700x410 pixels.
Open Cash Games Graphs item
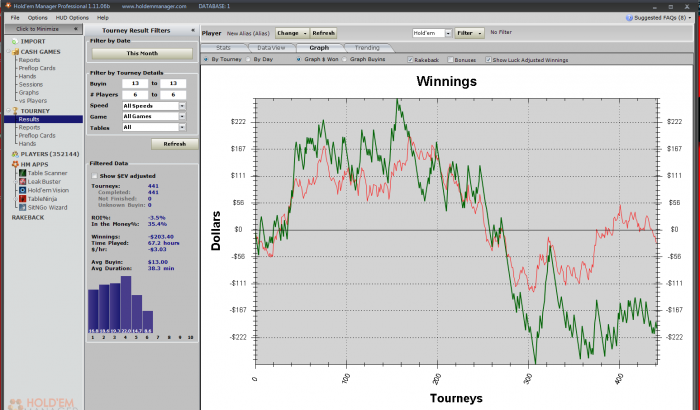click(29, 92)
